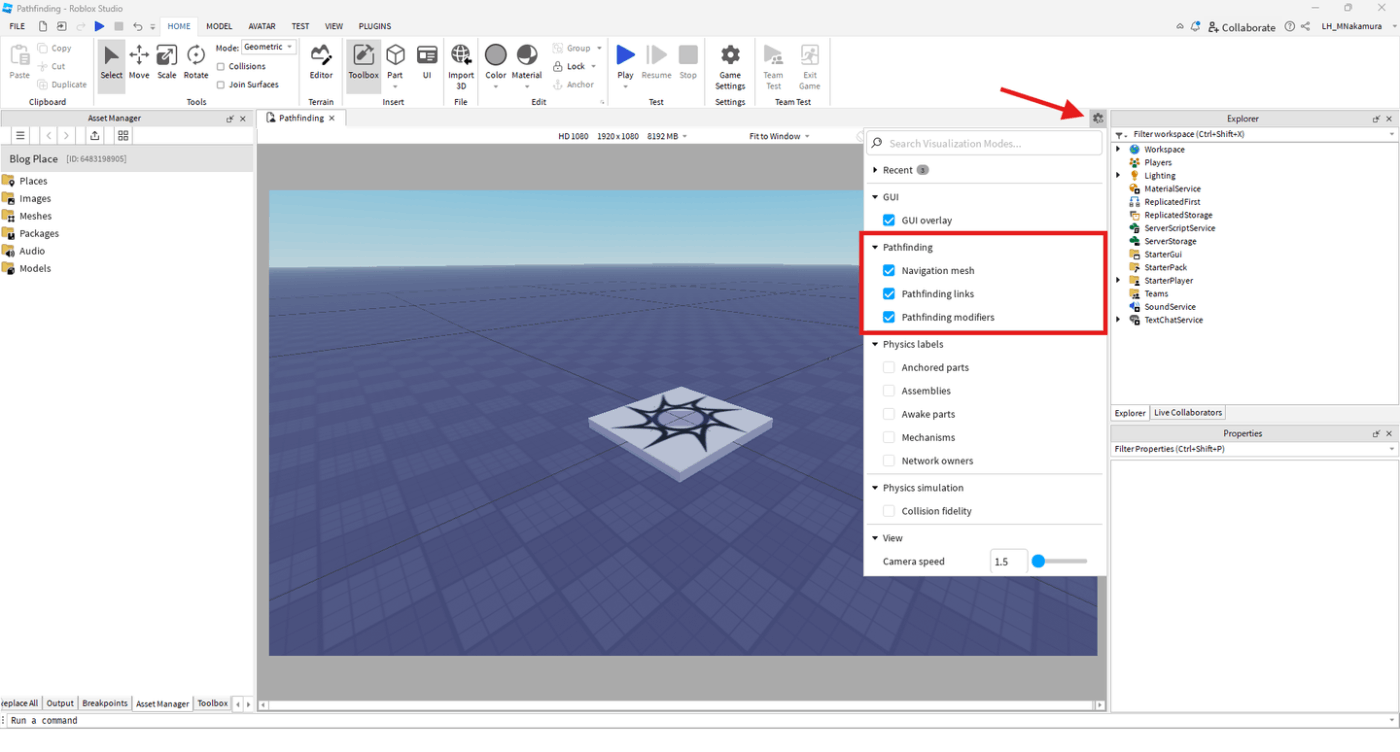Switch to the Live Collaborators tab
This screenshot has height=752, width=1400.
point(1188,413)
